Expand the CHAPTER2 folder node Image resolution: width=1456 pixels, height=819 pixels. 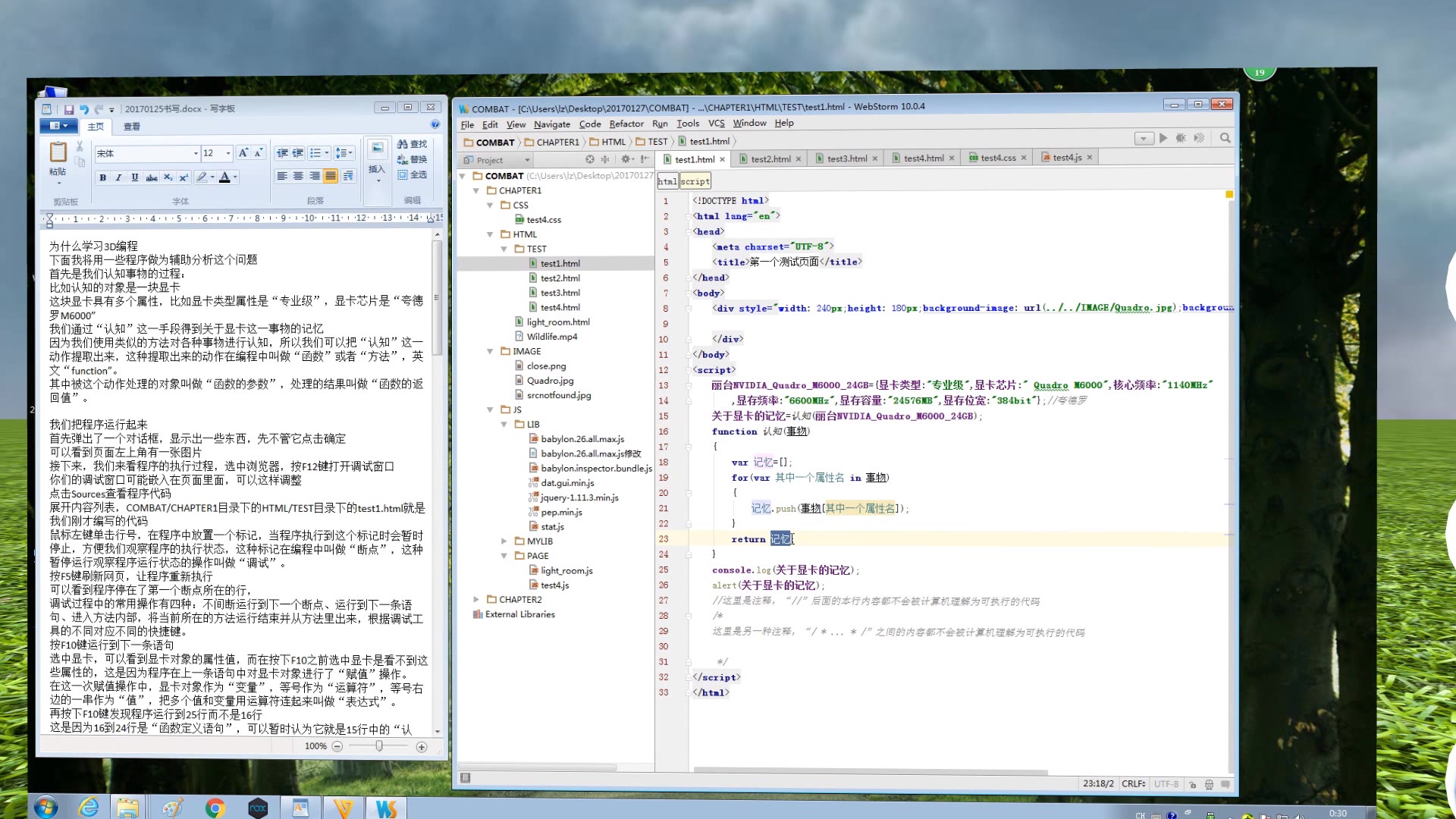point(476,599)
